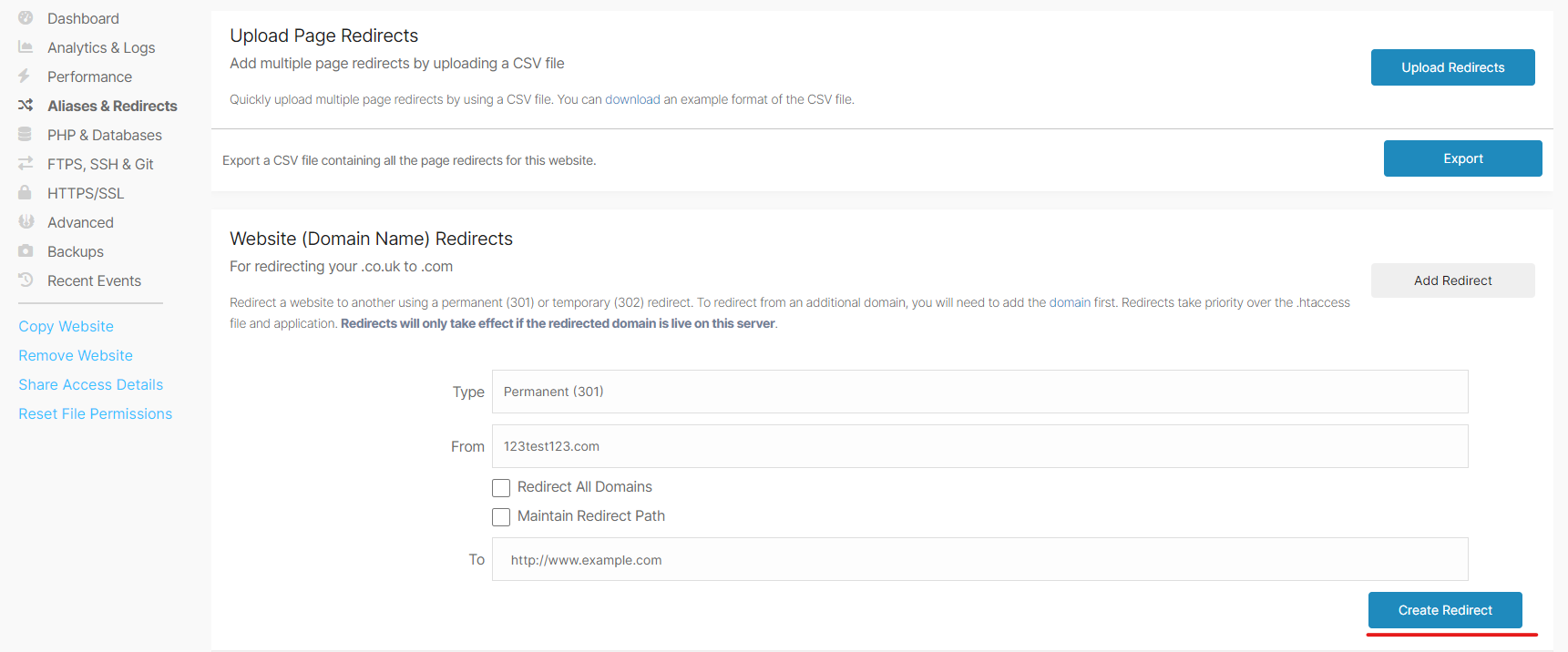The height and width of the screenshot is (652, 1568).
Task: Enable the Redirect All Domains checkbox
Action: pyautogui.click(x=501, y=488)
